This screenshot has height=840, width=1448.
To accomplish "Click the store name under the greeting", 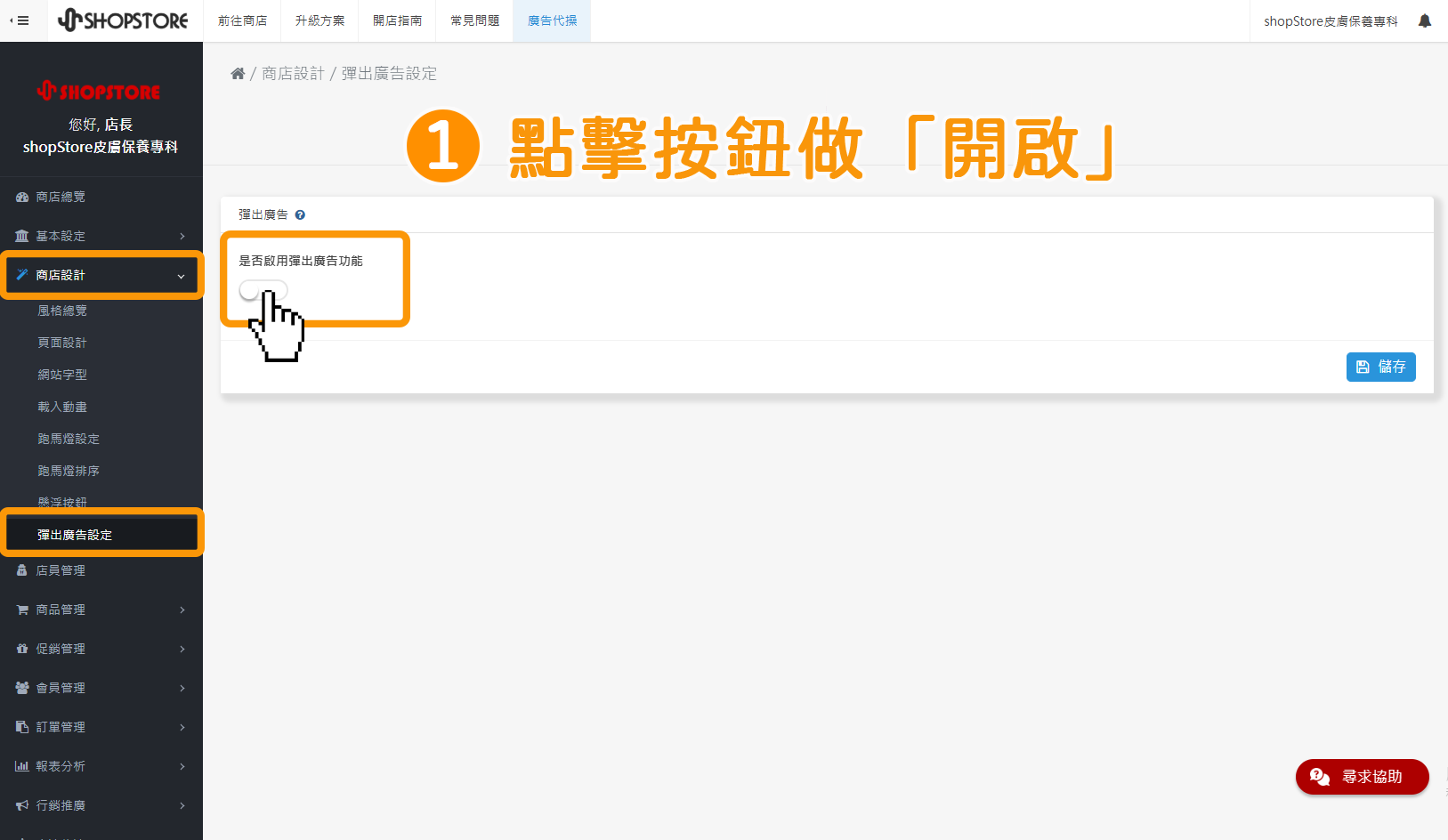I will pos(101,147).
